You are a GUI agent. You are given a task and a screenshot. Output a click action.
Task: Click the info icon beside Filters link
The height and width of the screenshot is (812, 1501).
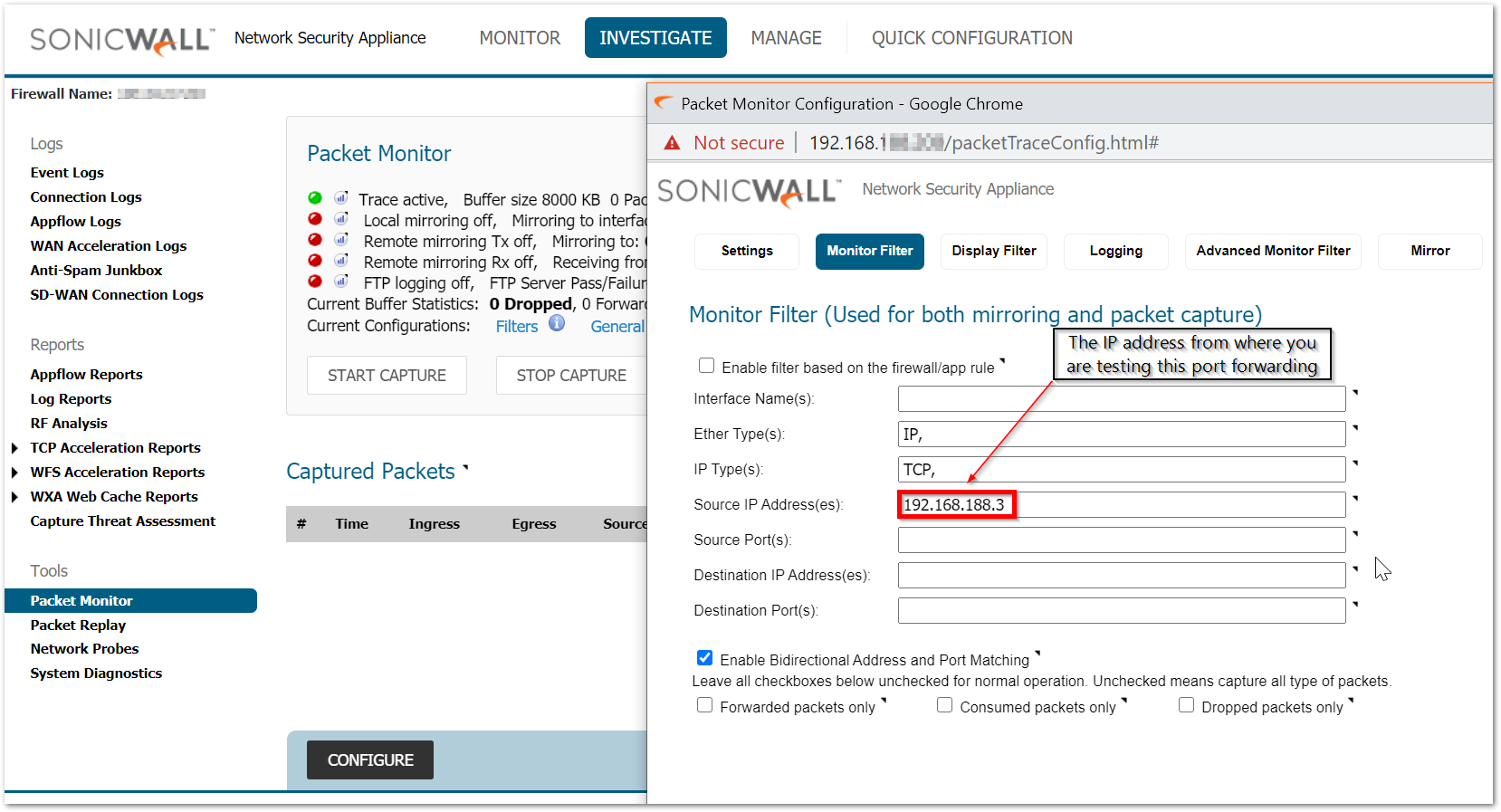[x=557, y=323]
